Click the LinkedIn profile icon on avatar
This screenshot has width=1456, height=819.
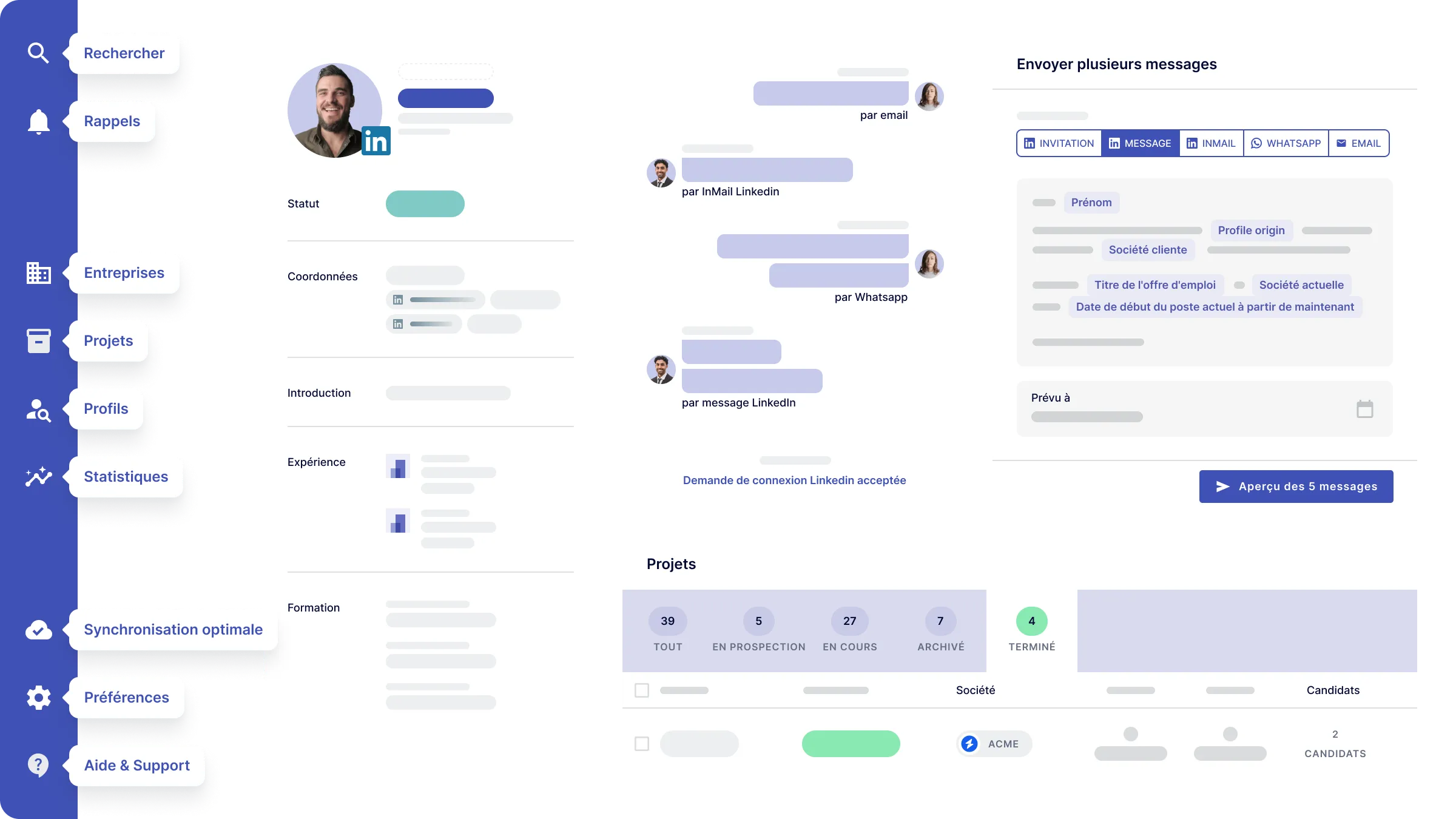tap(375, 143)
